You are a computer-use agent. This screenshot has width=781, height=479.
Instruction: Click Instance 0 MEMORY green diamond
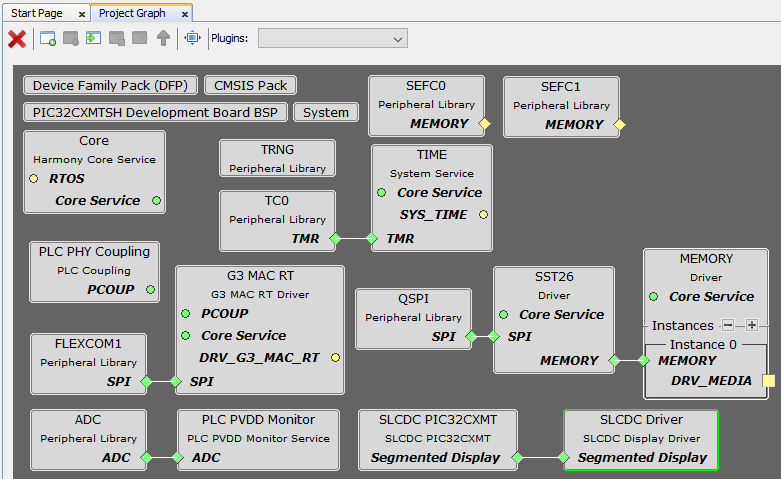coord(644,360)
